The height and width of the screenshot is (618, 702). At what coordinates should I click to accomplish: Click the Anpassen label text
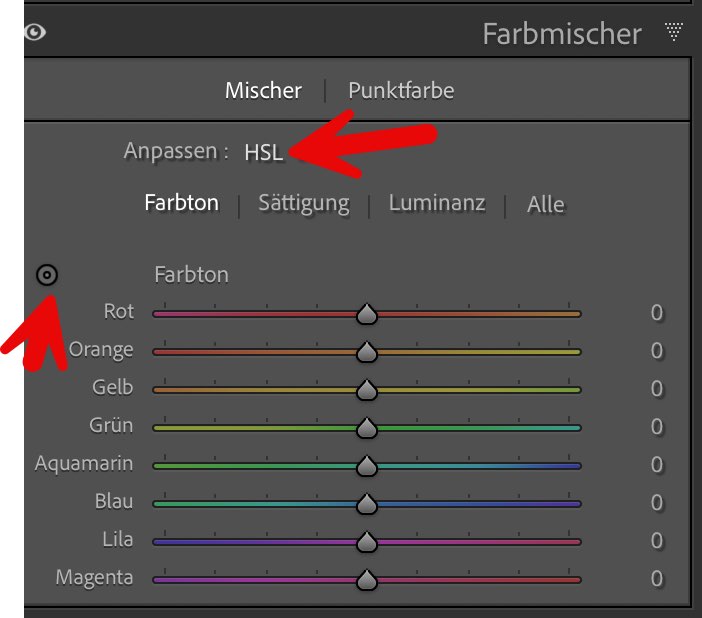[x=176, y=152]
